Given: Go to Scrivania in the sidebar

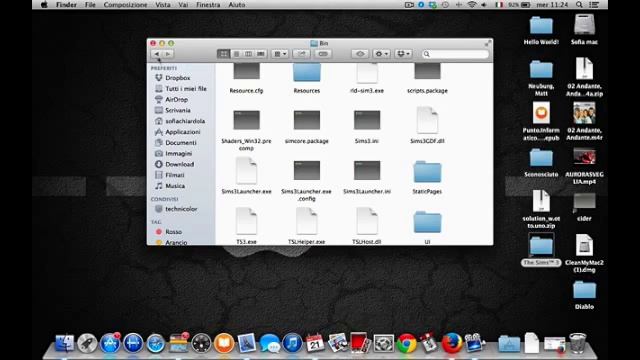Looking at the screenshot, I should pos(178,110).
